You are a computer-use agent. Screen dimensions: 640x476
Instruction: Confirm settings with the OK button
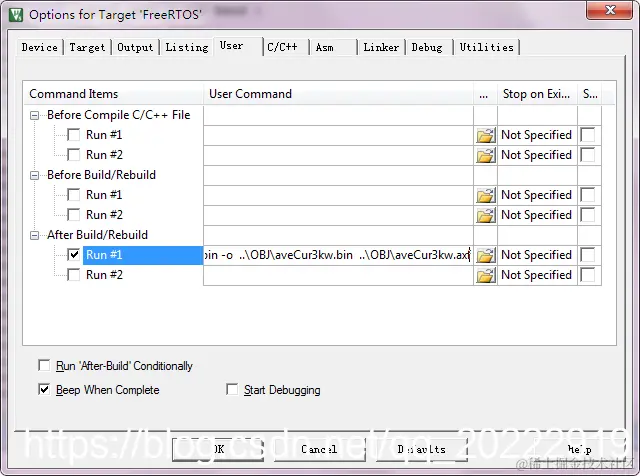(x=218, y=449)
